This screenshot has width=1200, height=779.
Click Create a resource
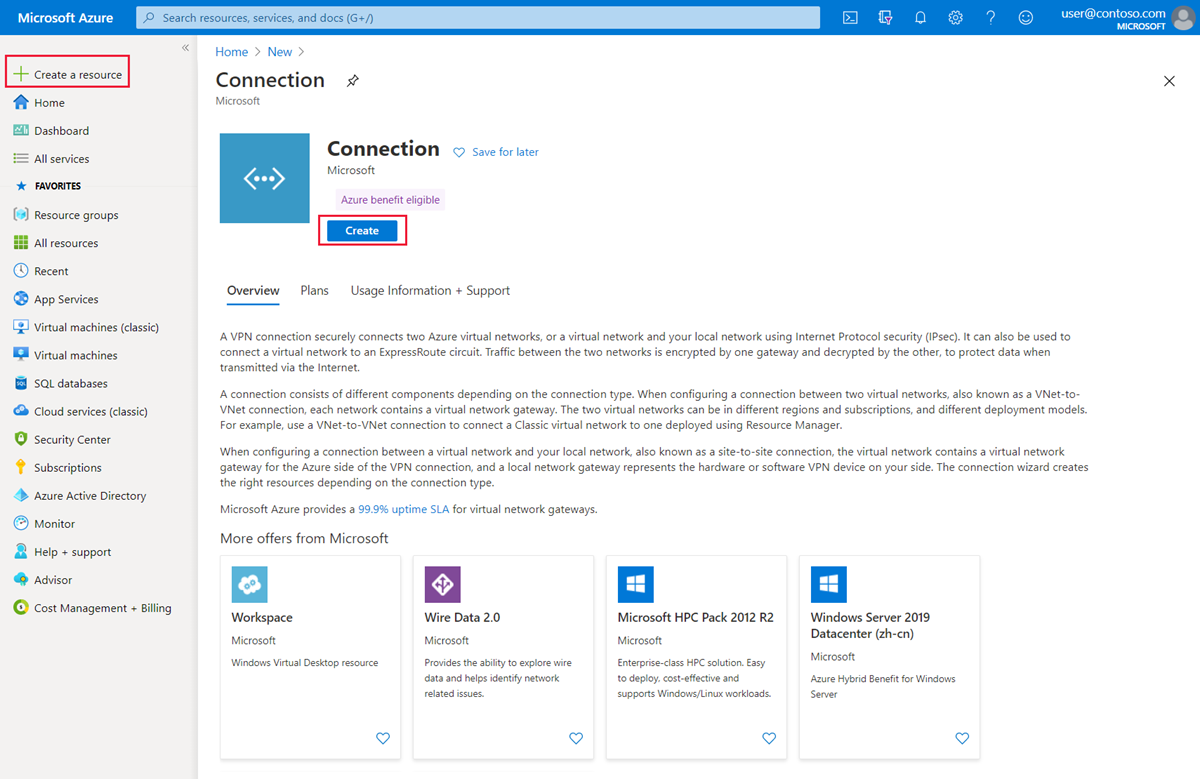pyautogui.click(x=68, y=74)
